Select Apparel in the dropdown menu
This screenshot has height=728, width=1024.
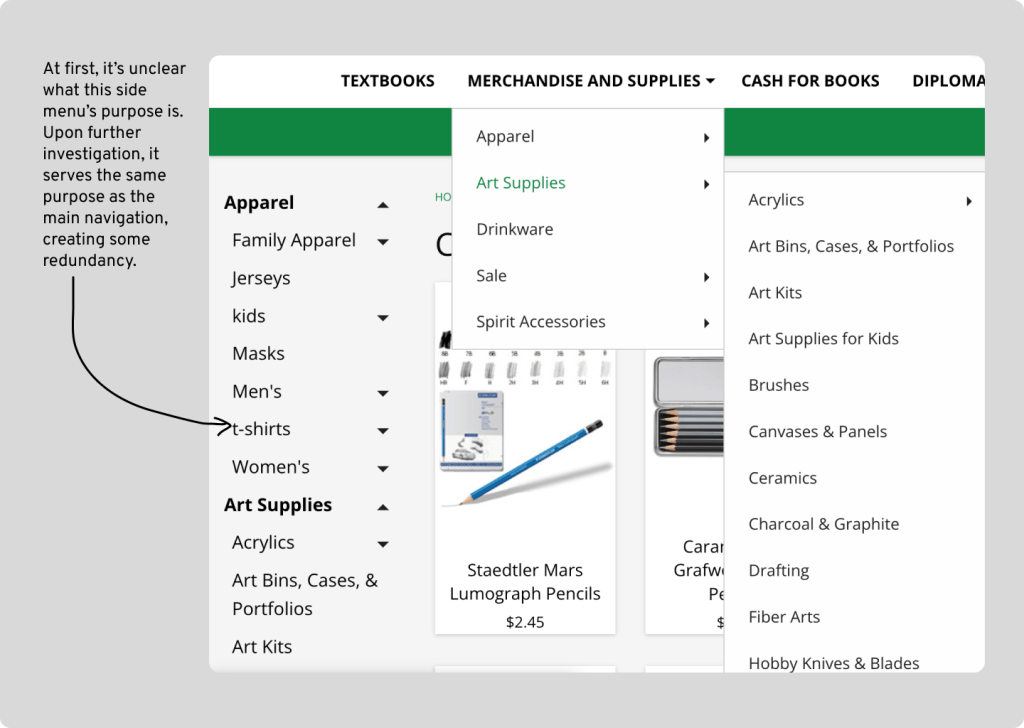pyautogui.click(x=505, y=137)
